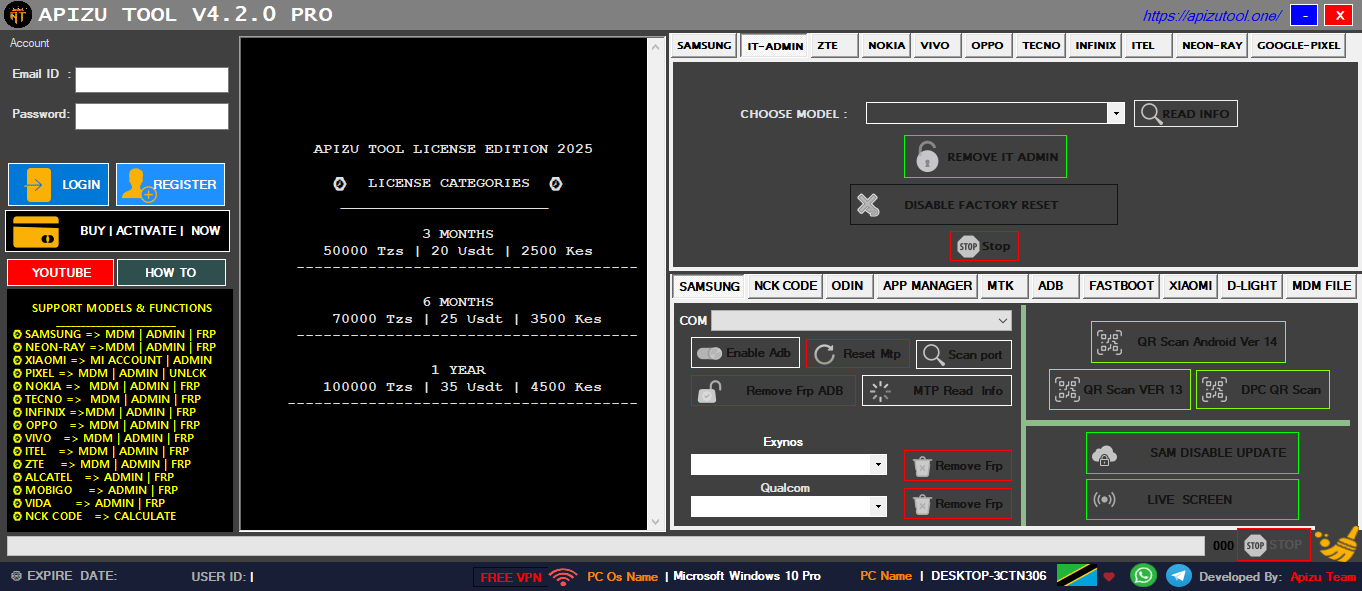
Task: Click READ INFO to fetch device details
Action: 1185,113
